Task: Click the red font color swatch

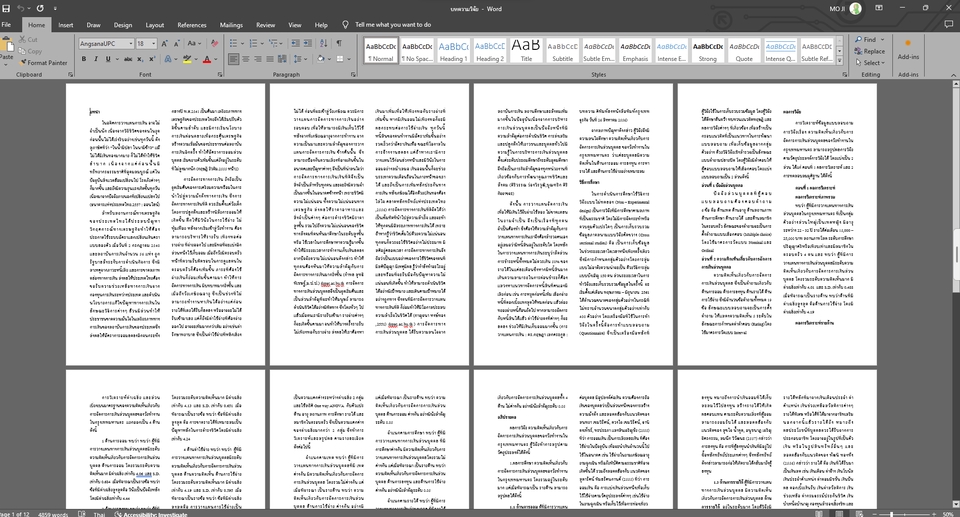Action: tap(207, 60)
